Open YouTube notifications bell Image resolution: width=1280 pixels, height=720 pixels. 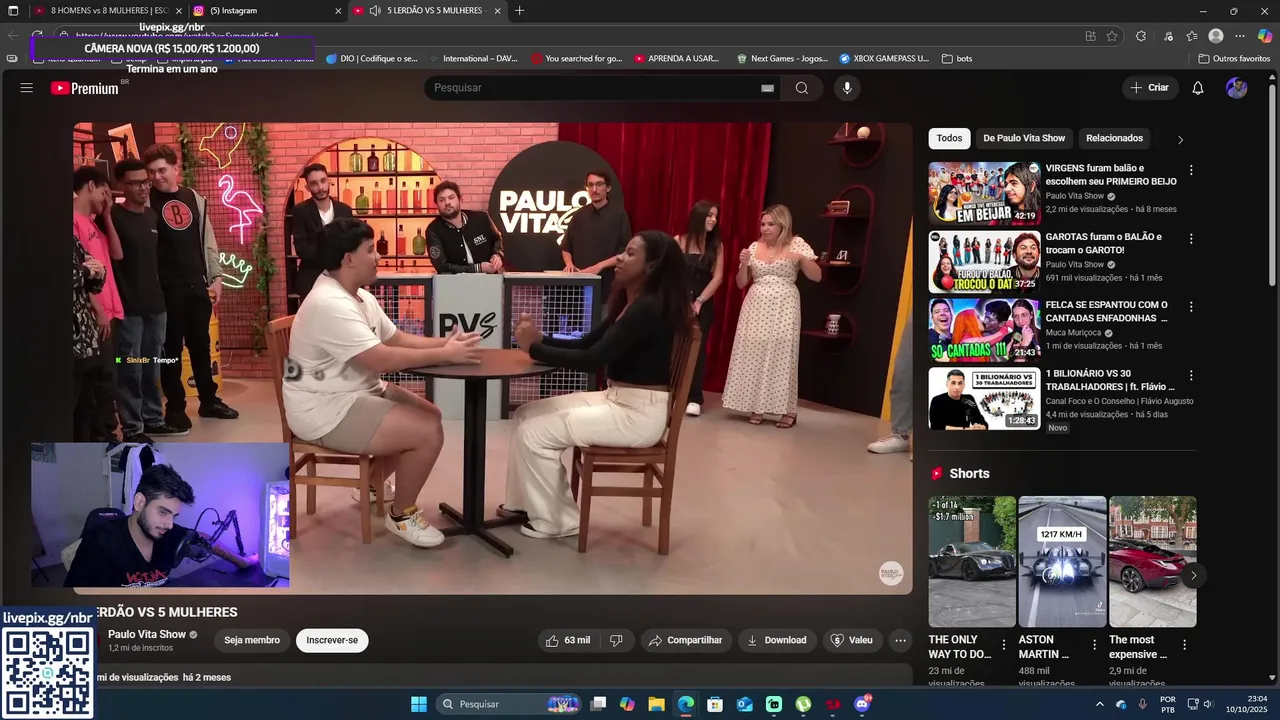coord(1198,88)
